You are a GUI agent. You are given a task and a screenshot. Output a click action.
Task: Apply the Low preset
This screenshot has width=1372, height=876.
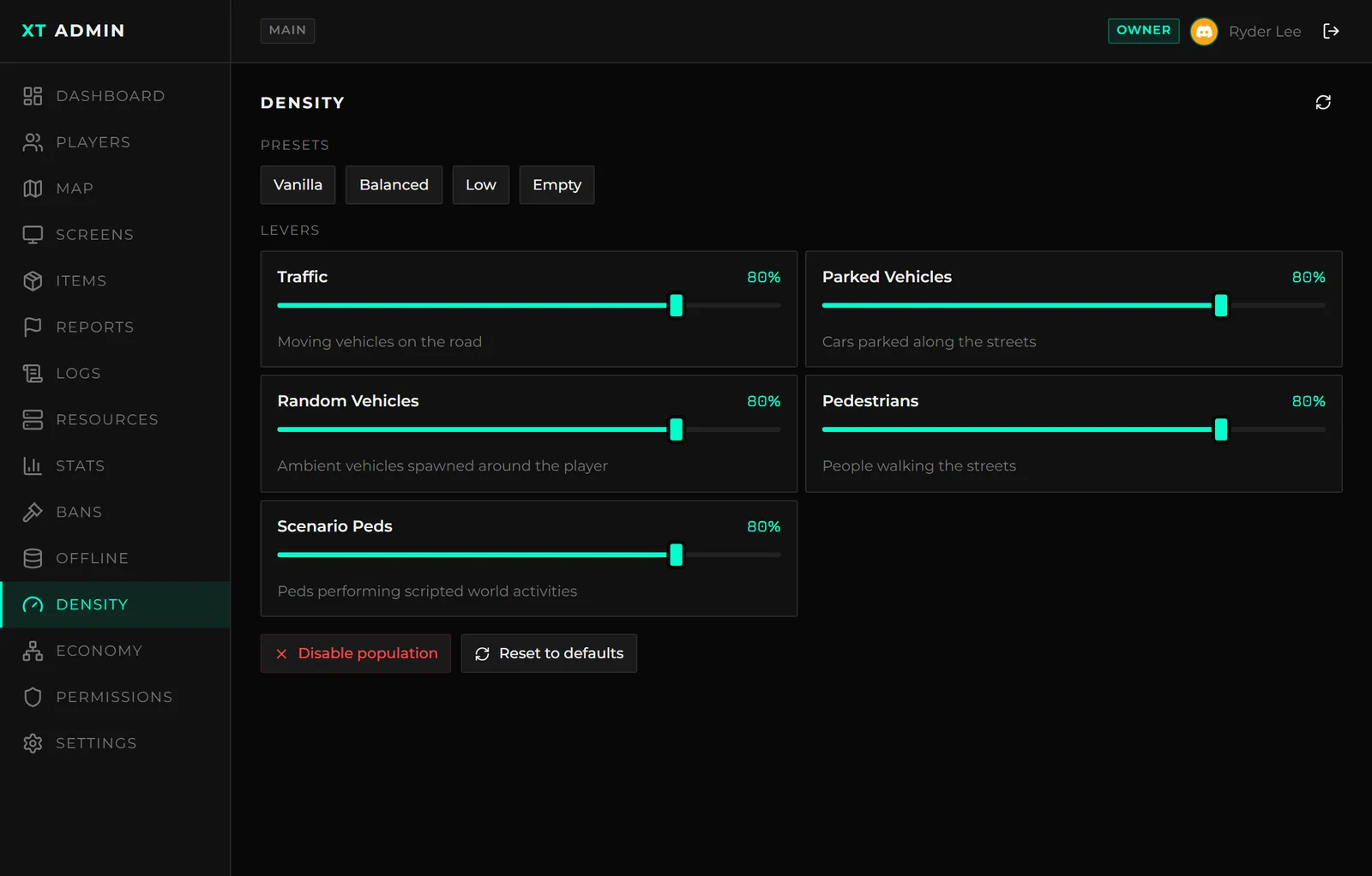pyautogui.click(x=481, y=185)
